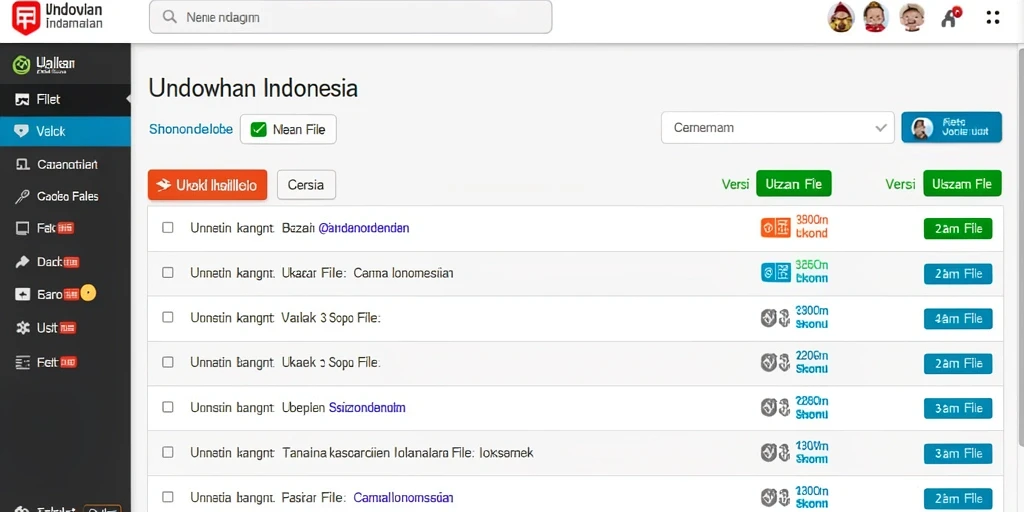Open the Camallonomssdan link
This screenshot has width=1024, height=512.
(403, 498)
